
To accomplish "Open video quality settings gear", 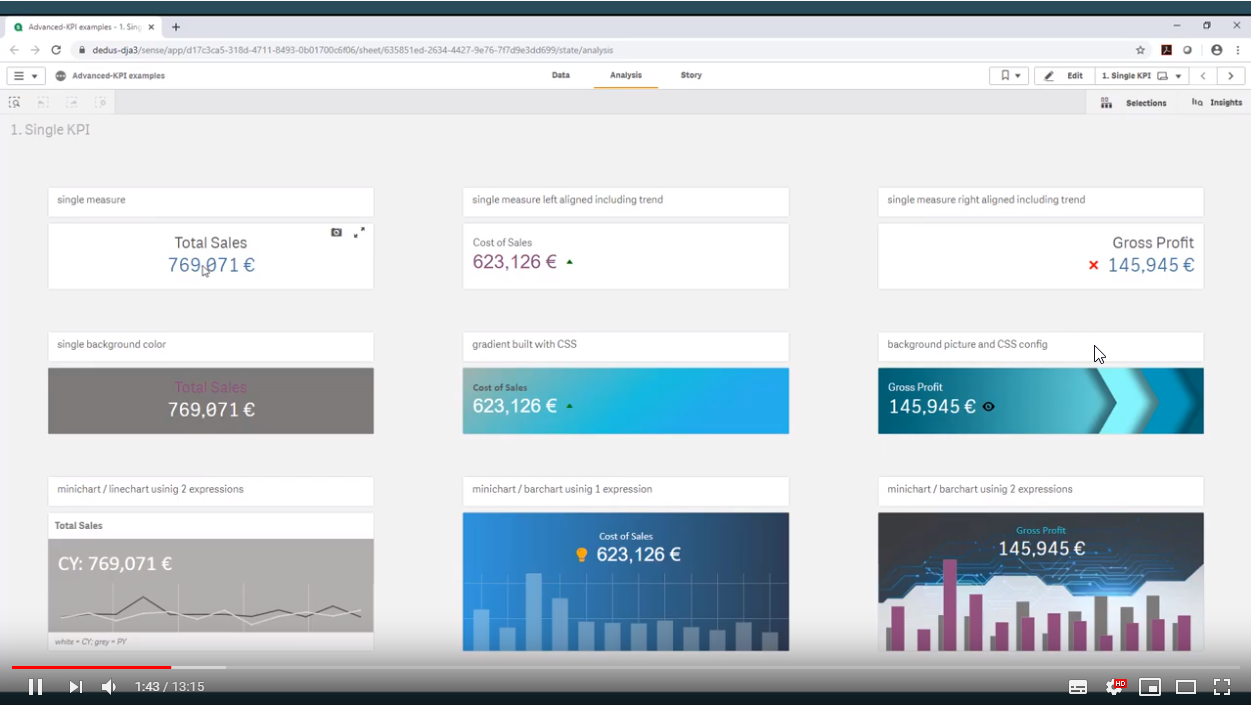I will [x=1114, y=687].
